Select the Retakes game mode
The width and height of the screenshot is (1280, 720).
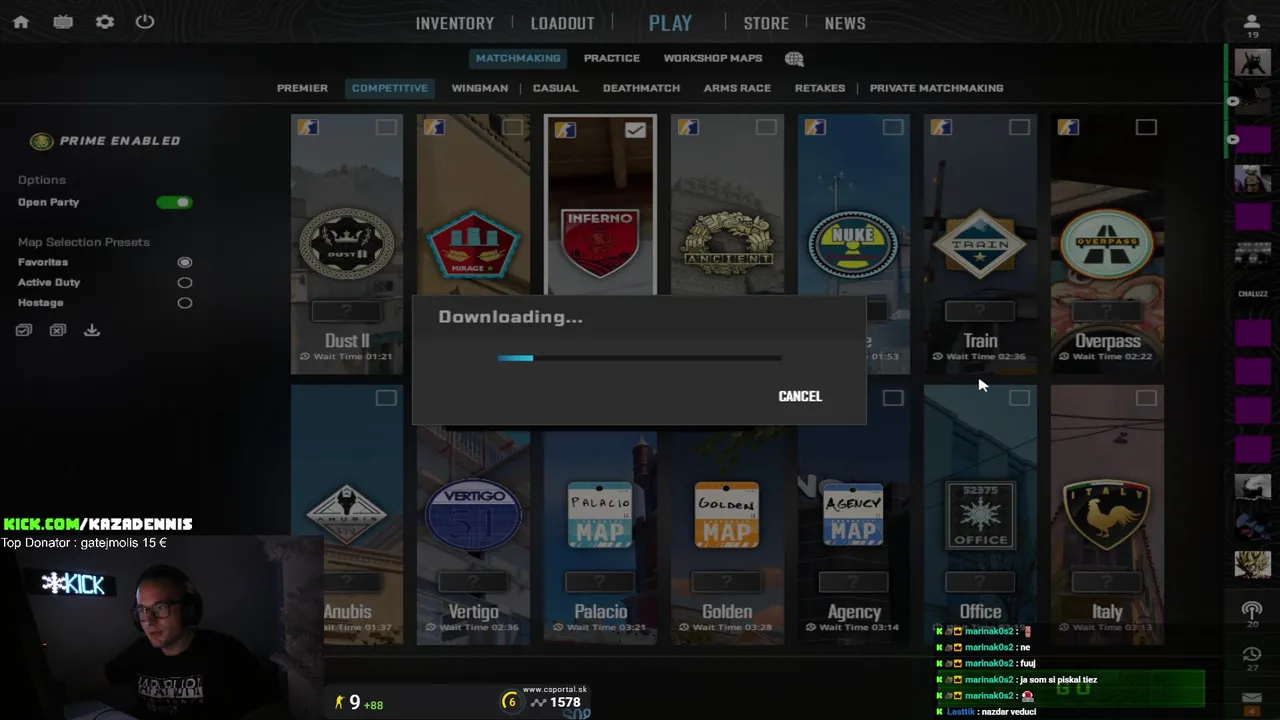click(820, 88)
